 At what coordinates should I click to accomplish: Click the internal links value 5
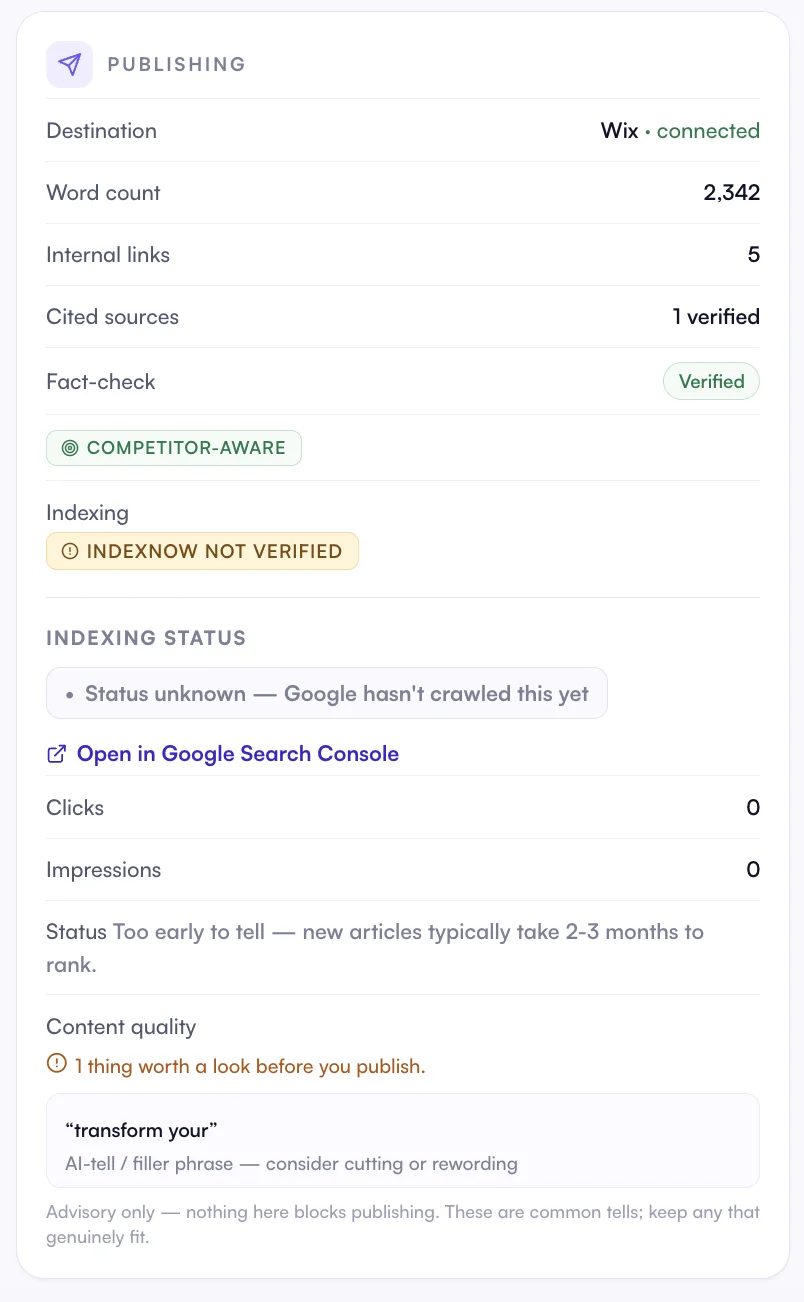tap(754, 255)
